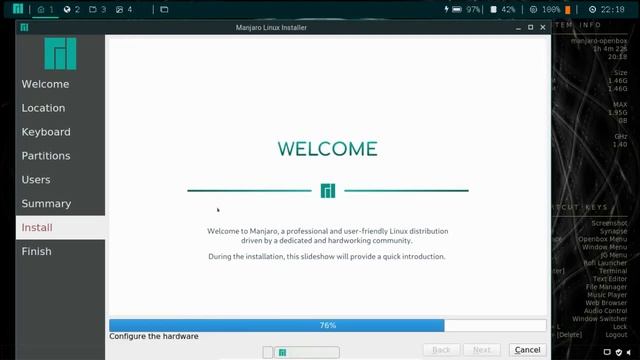The image size is (640, 360).
Task: Click the slideshow text starting 'During the installation'
Action: click(x=327, y=256)
